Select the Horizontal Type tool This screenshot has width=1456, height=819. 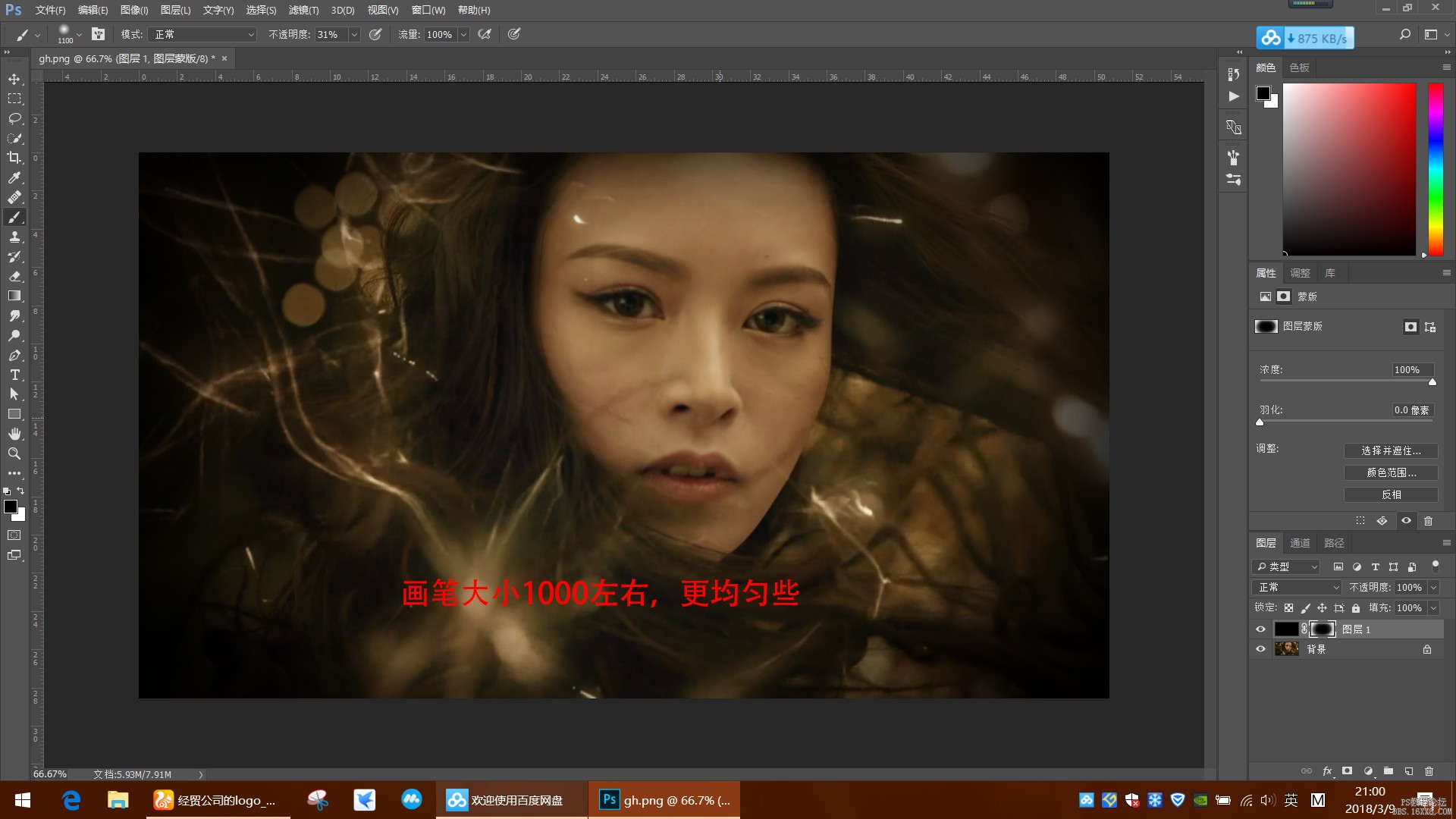click(14, 375)
